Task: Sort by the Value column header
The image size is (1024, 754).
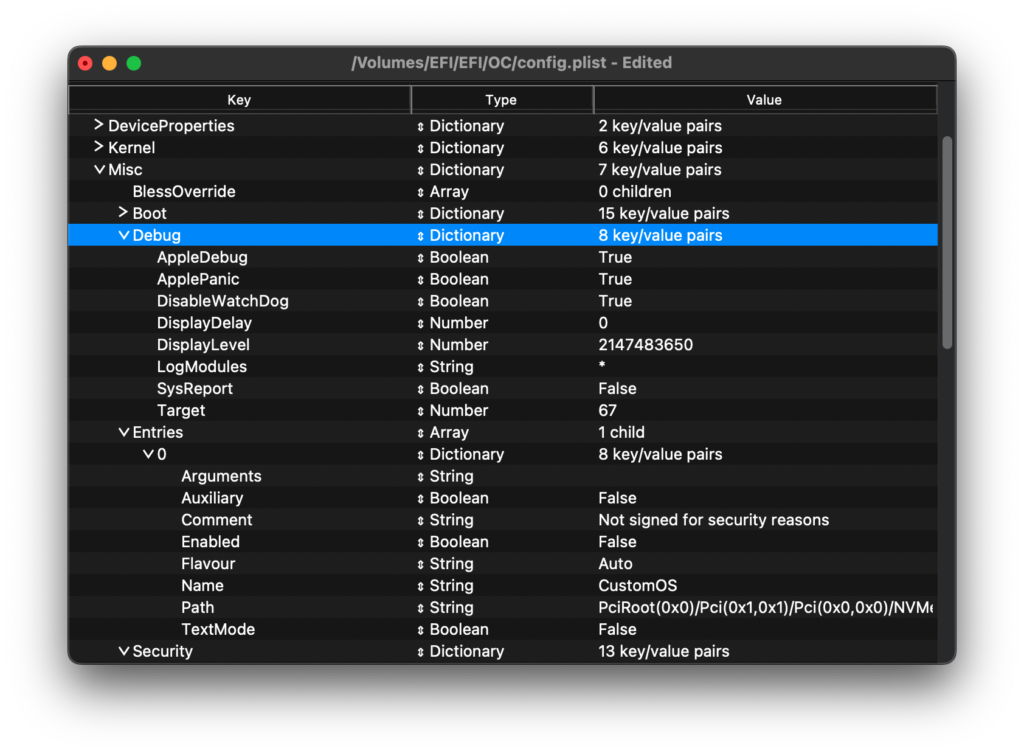Action: [765, 99]
